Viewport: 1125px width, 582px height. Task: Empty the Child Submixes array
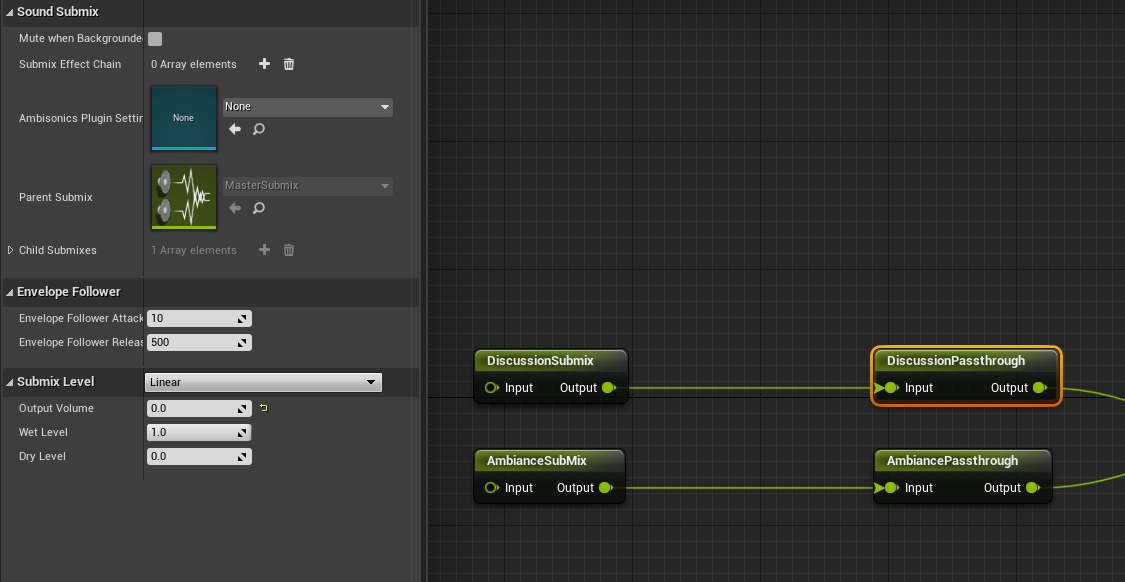coord(288,250)
